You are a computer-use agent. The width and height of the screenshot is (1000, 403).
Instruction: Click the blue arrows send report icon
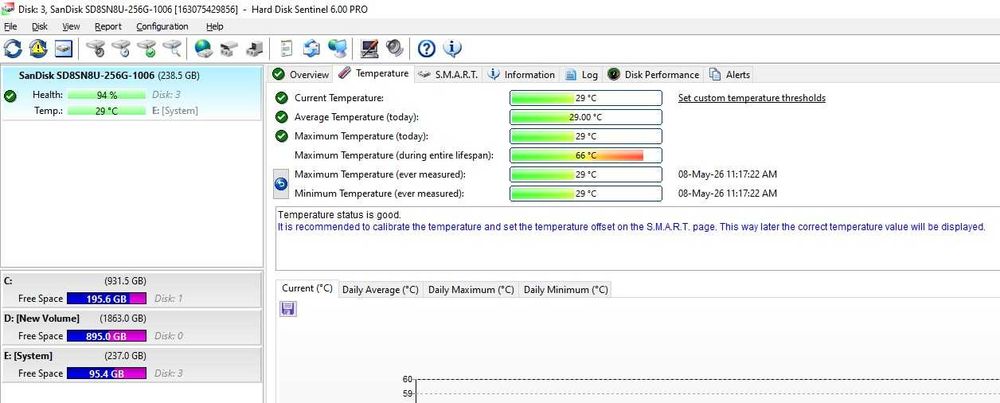[312, 48]
